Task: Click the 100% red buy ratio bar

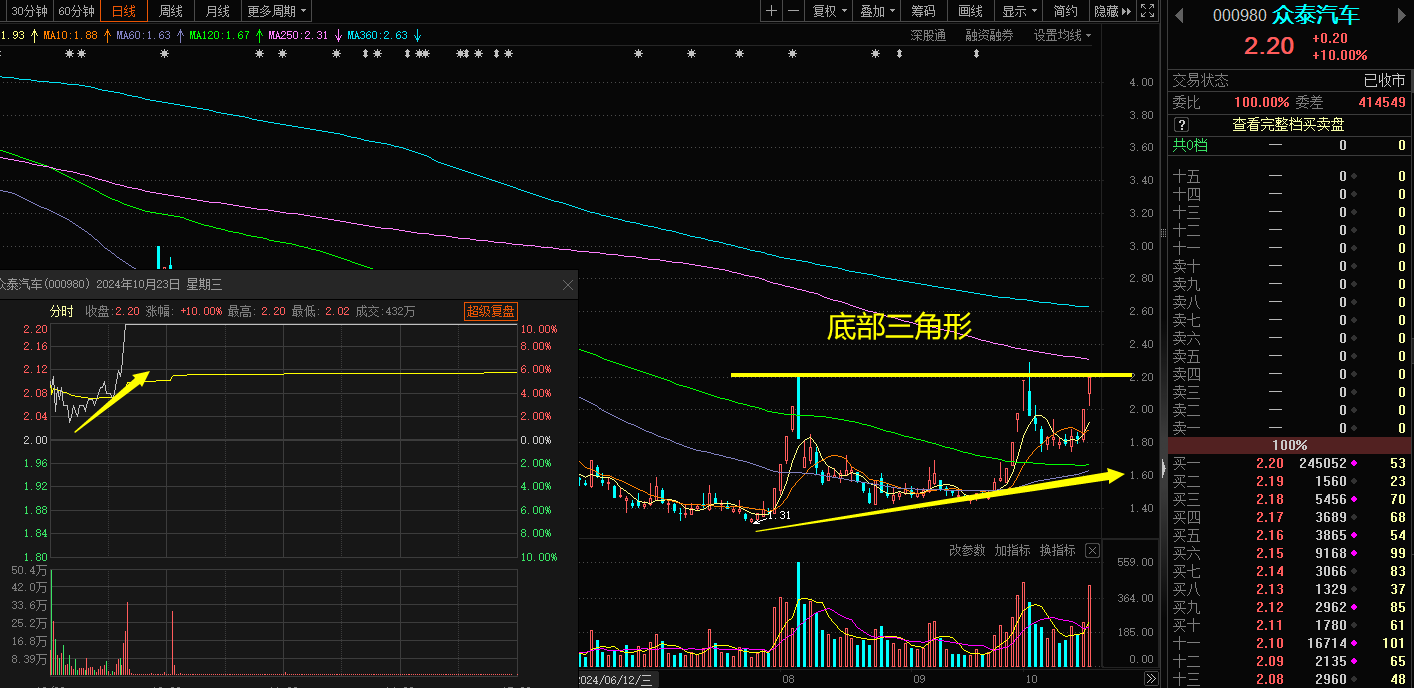Action: click(x=1289, y=445)
